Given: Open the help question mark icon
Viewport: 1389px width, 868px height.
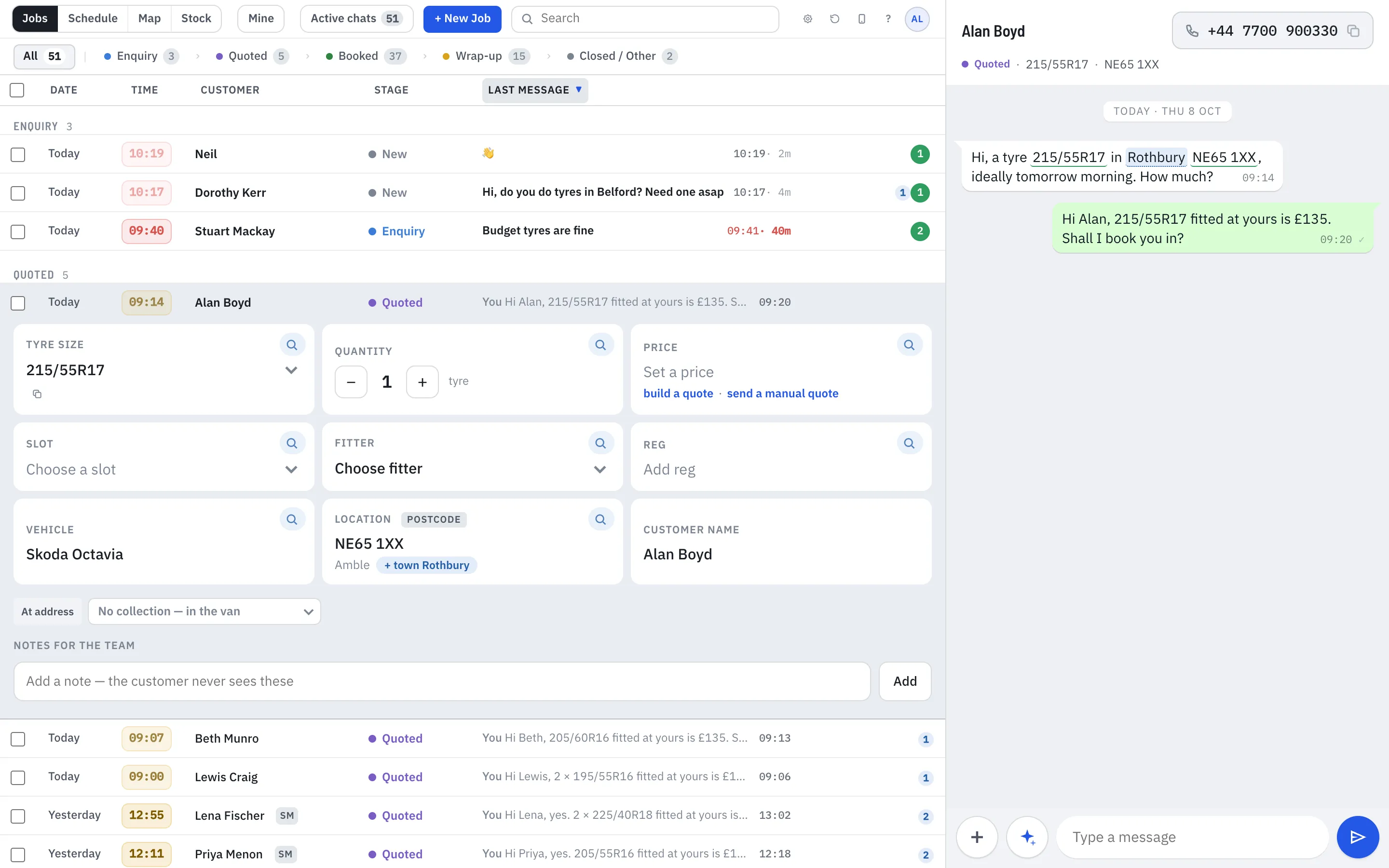Looking at the screenshot, I should (x=888, y=19).
